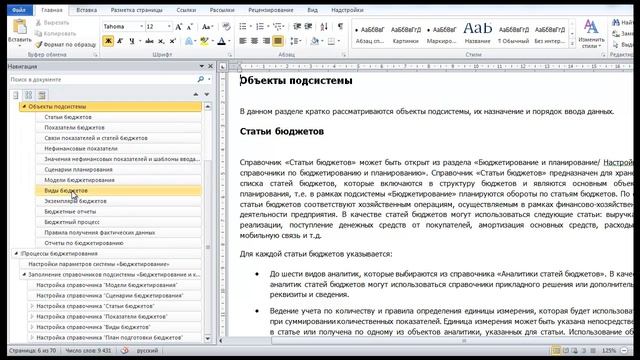The width and height of the screenshot is (640, 360).
Task: Click the Line Spacing icon
Action: [x=294, y=41]
